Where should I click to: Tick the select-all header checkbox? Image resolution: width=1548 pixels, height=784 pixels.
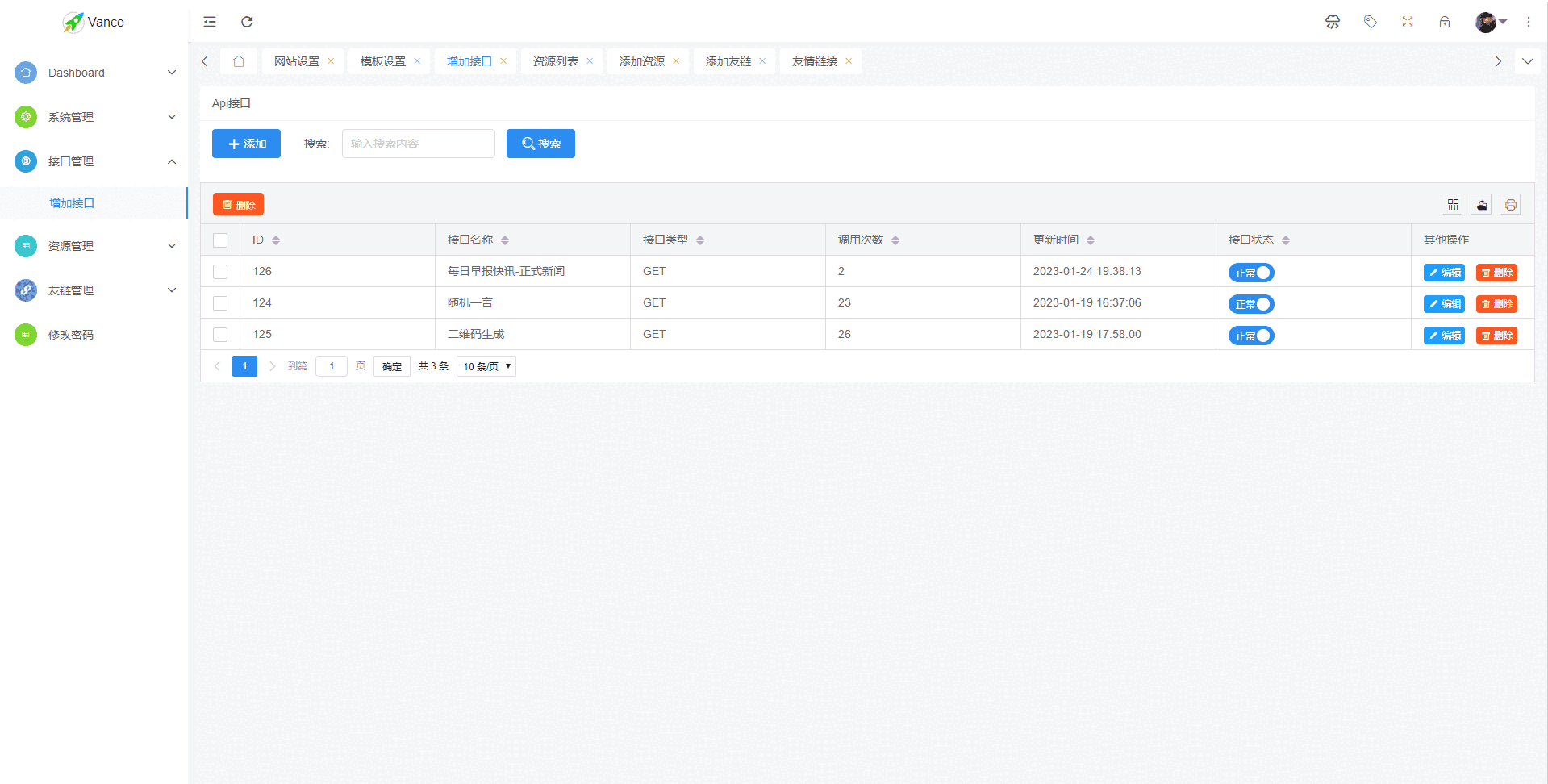pos(220,240)
